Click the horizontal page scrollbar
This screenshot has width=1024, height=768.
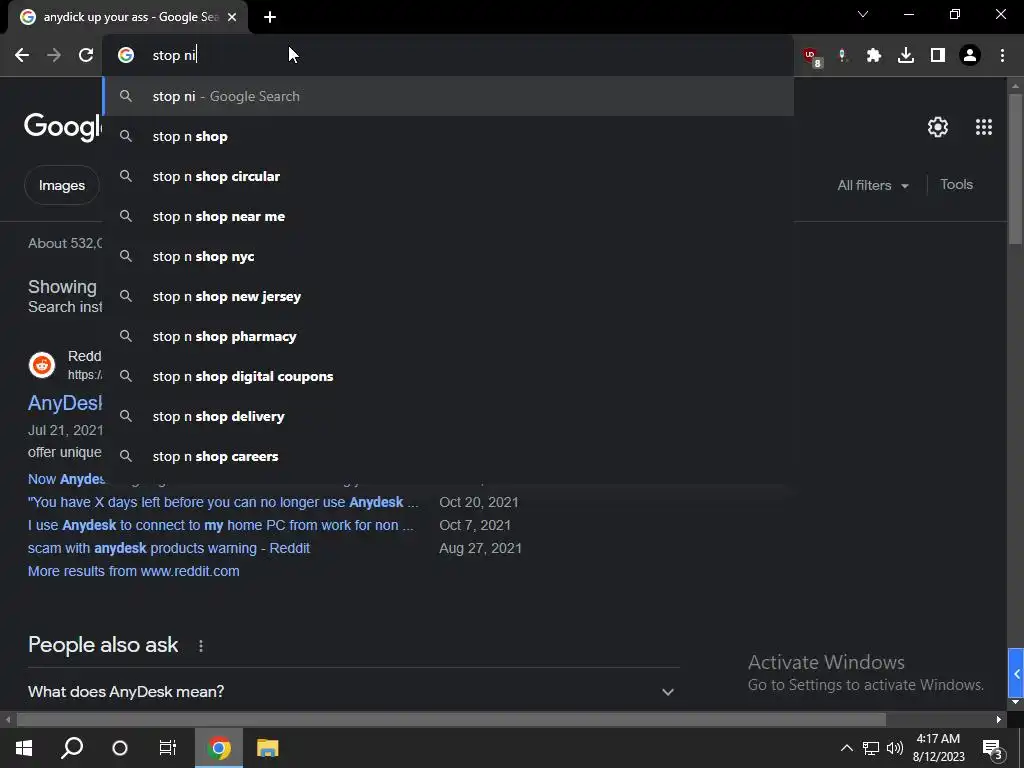coord(451,720)
